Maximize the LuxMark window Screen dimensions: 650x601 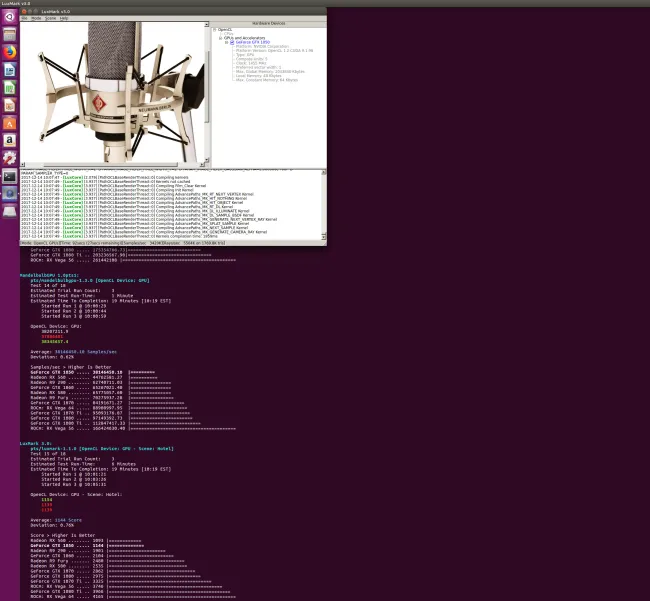[x=36, y=12]
